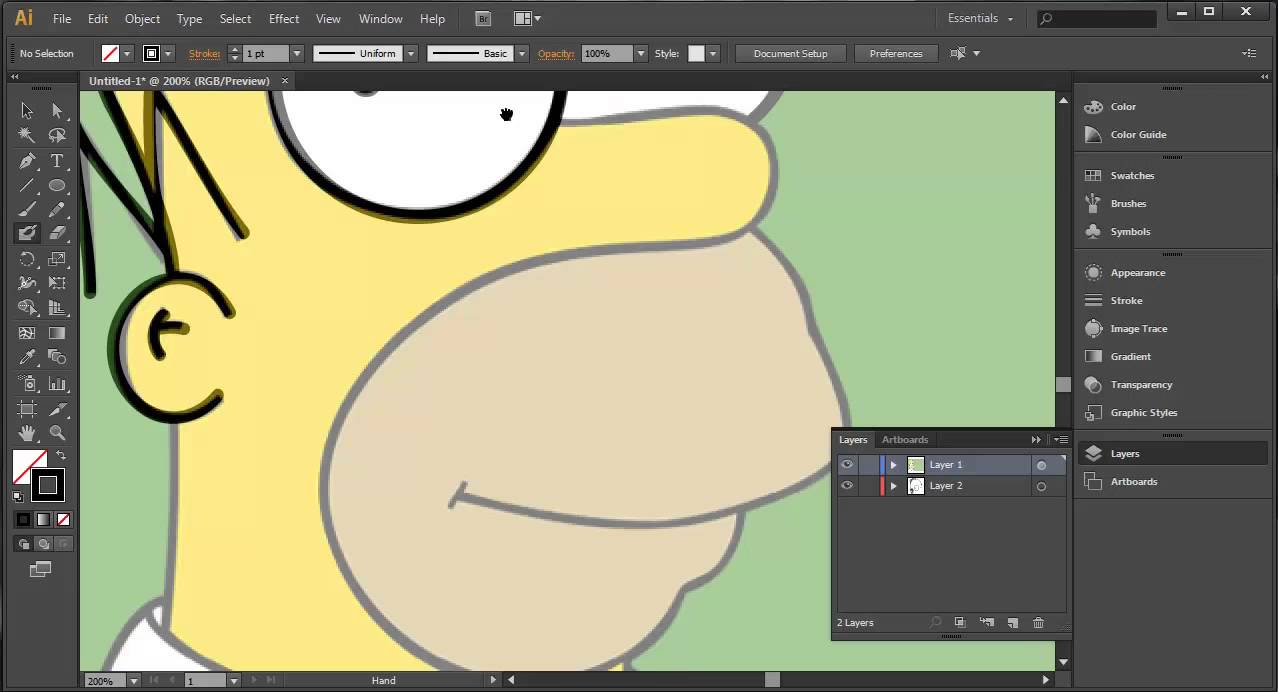Expand Layer 2 with its disclosure triangle

893,486
